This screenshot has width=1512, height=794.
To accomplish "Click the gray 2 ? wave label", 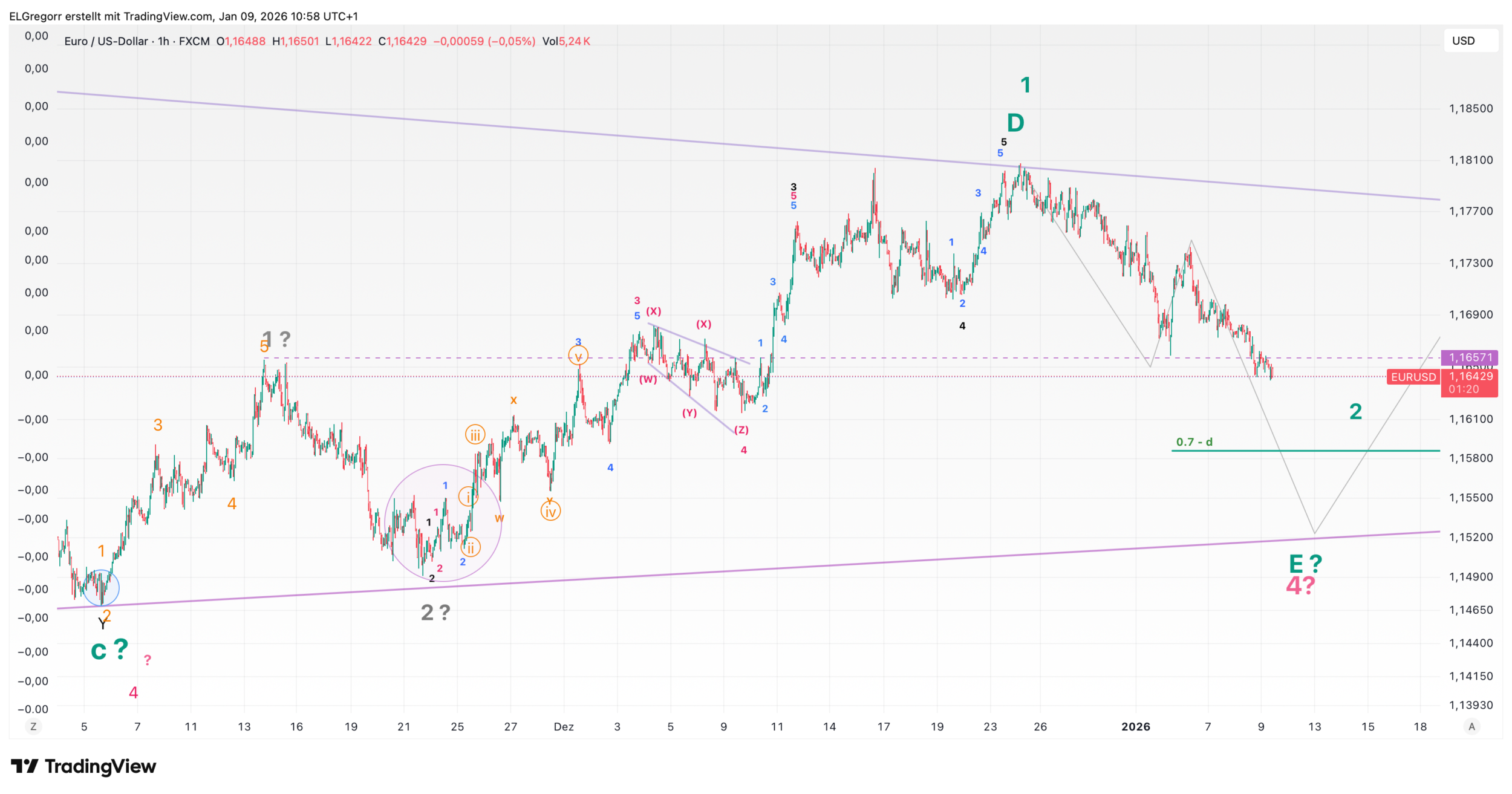I will [435, 613].
